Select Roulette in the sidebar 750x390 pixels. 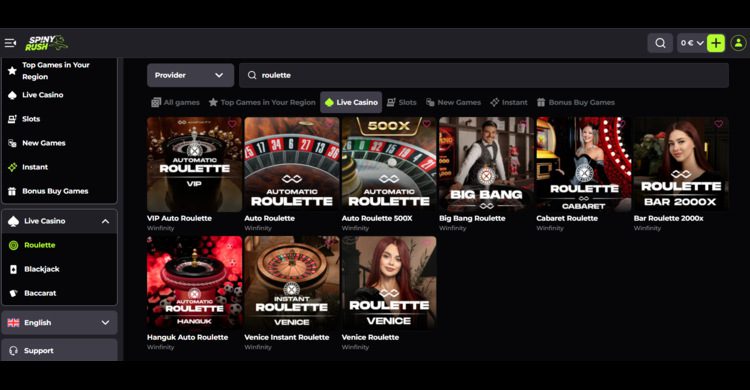point(59,245)
